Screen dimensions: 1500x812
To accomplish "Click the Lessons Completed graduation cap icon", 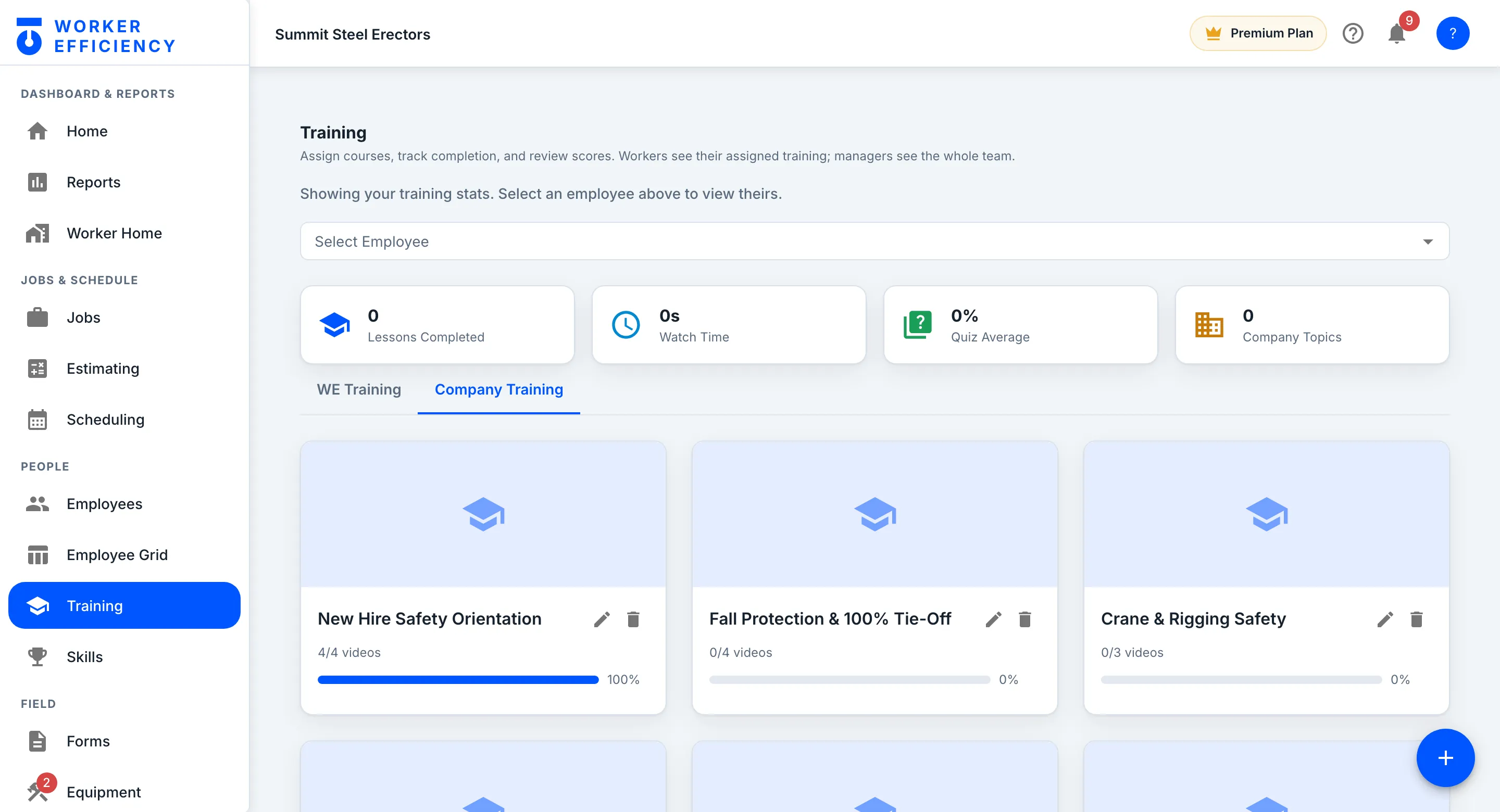I will (x=335, y=325).
